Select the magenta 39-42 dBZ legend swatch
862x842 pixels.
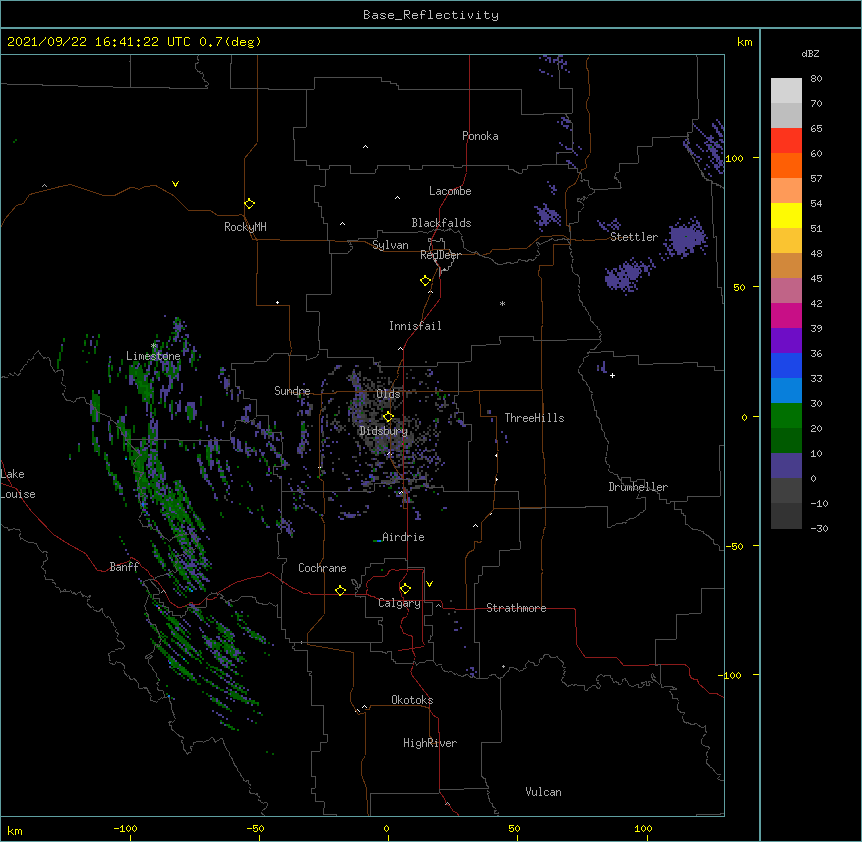(786, 315)
